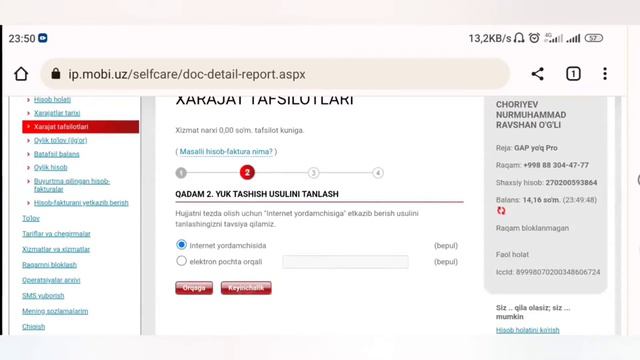Viewport: 640px width, 360px height.
Task: Open Operatsiyalar arxivi link
Action: [51, 280]
